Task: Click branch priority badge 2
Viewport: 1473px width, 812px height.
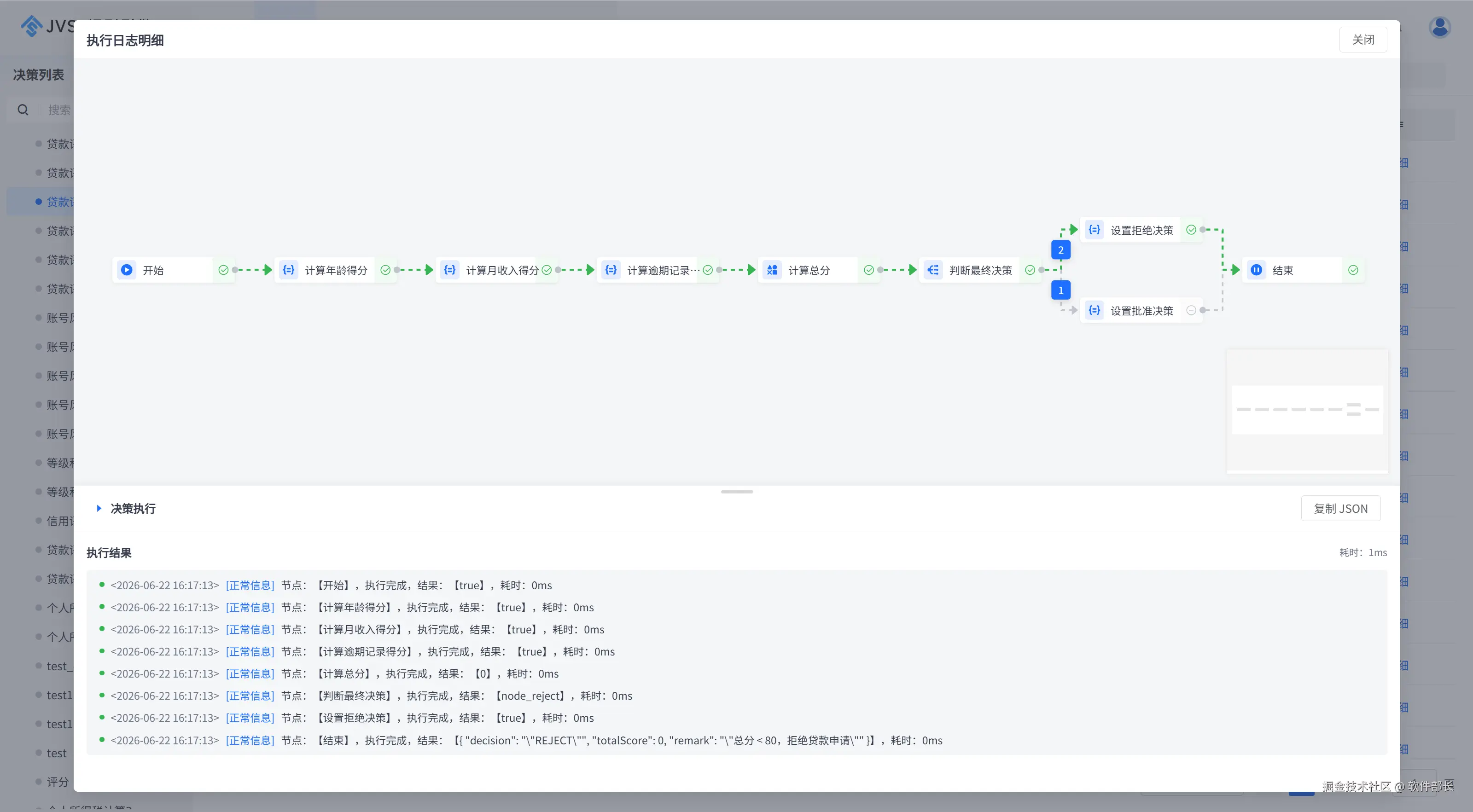Action: [1061, 250]
